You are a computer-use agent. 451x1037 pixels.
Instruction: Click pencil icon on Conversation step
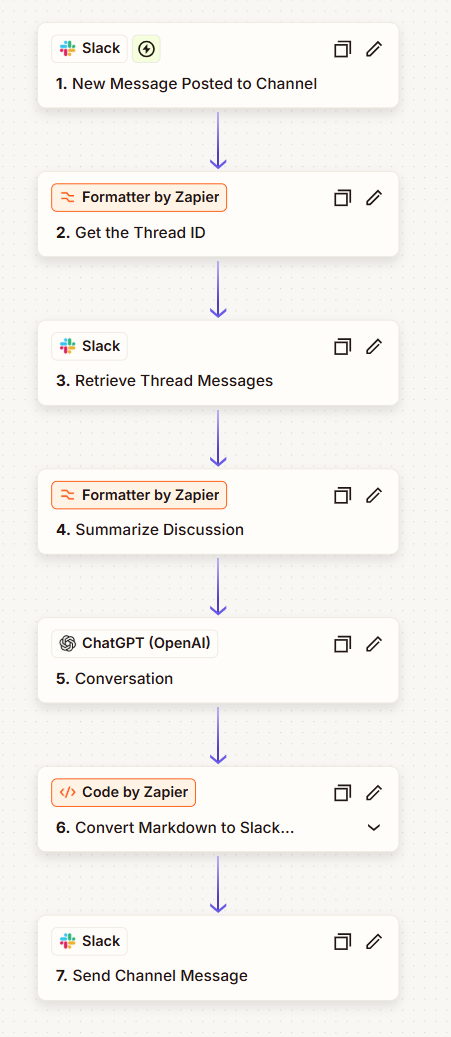click(374, 644)
